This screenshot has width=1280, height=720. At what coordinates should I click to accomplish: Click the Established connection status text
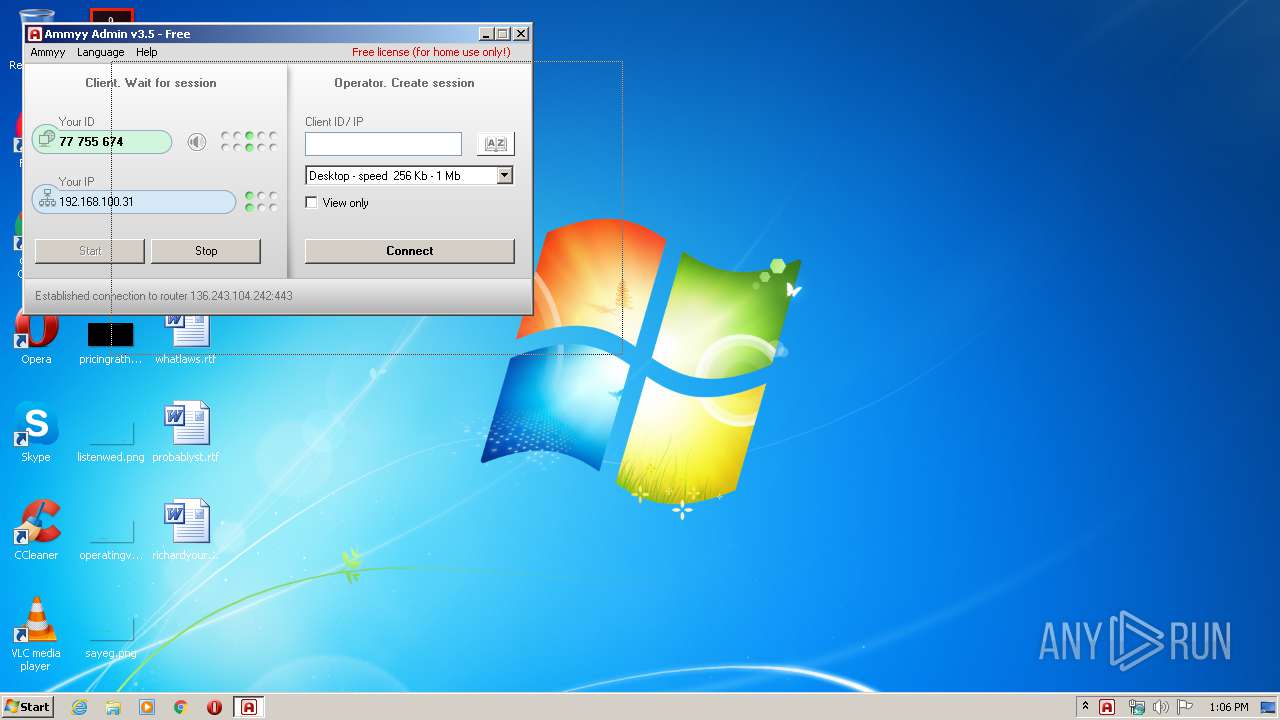164,296
